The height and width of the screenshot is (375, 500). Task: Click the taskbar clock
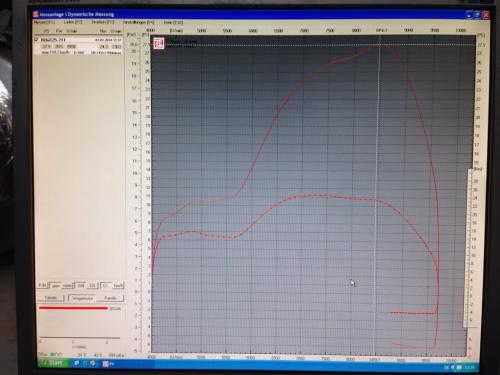[469, 367]
